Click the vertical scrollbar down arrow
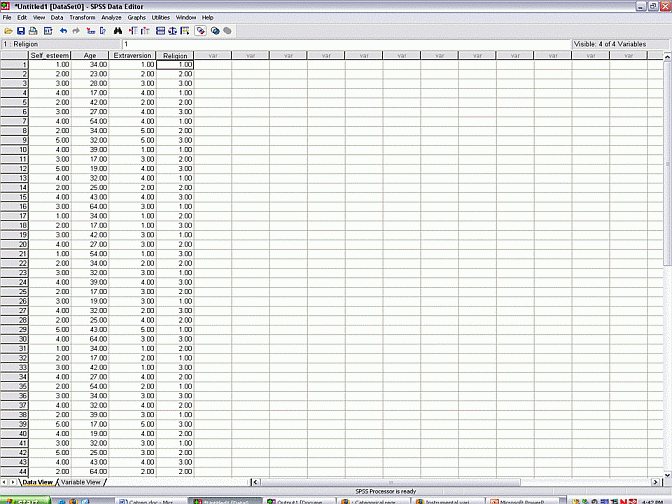Screen dimensions: 672x504 click(x=667, y=475)
